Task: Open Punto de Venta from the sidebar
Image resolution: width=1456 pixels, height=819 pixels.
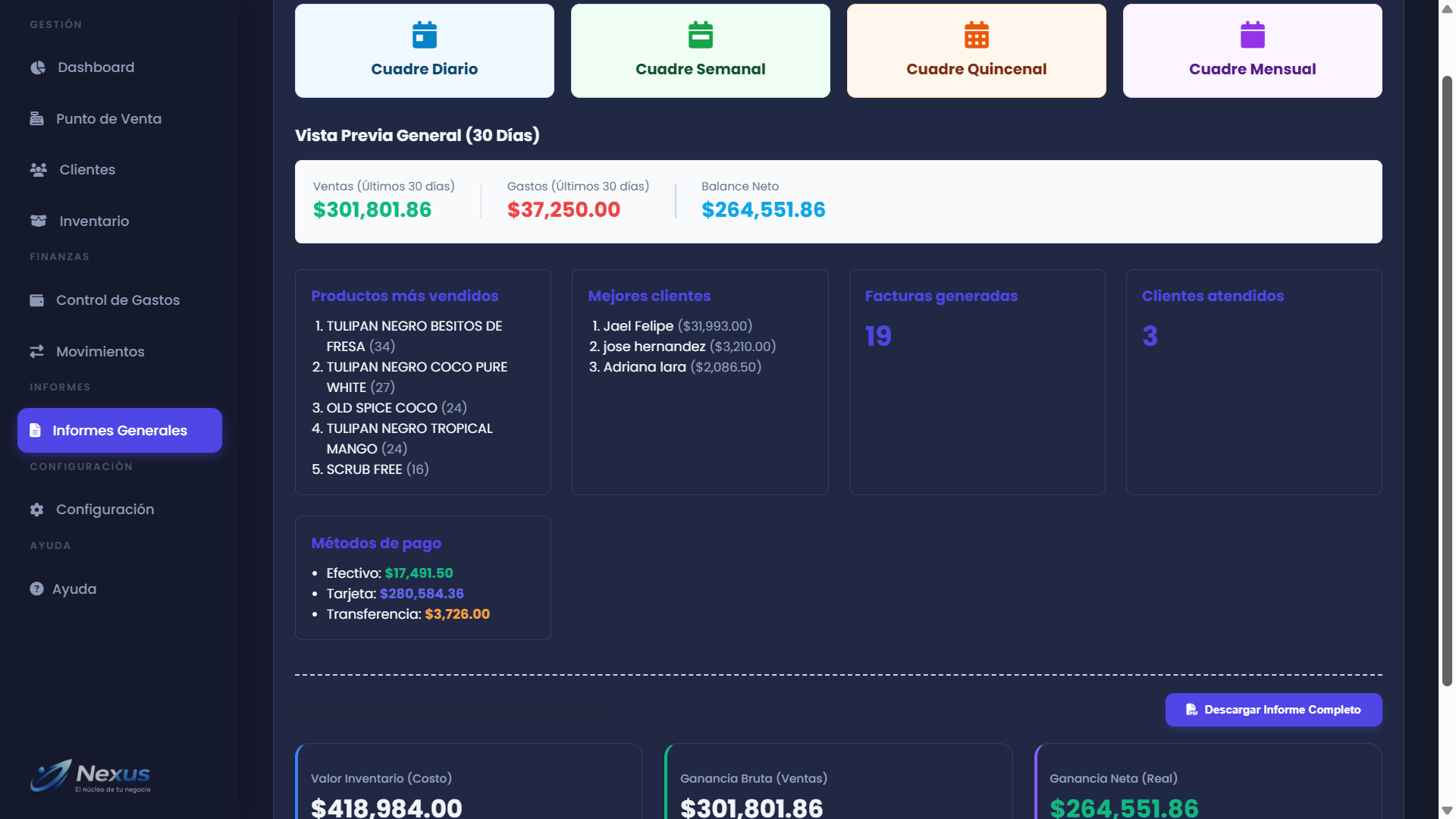Action: (x=108, y=119)
